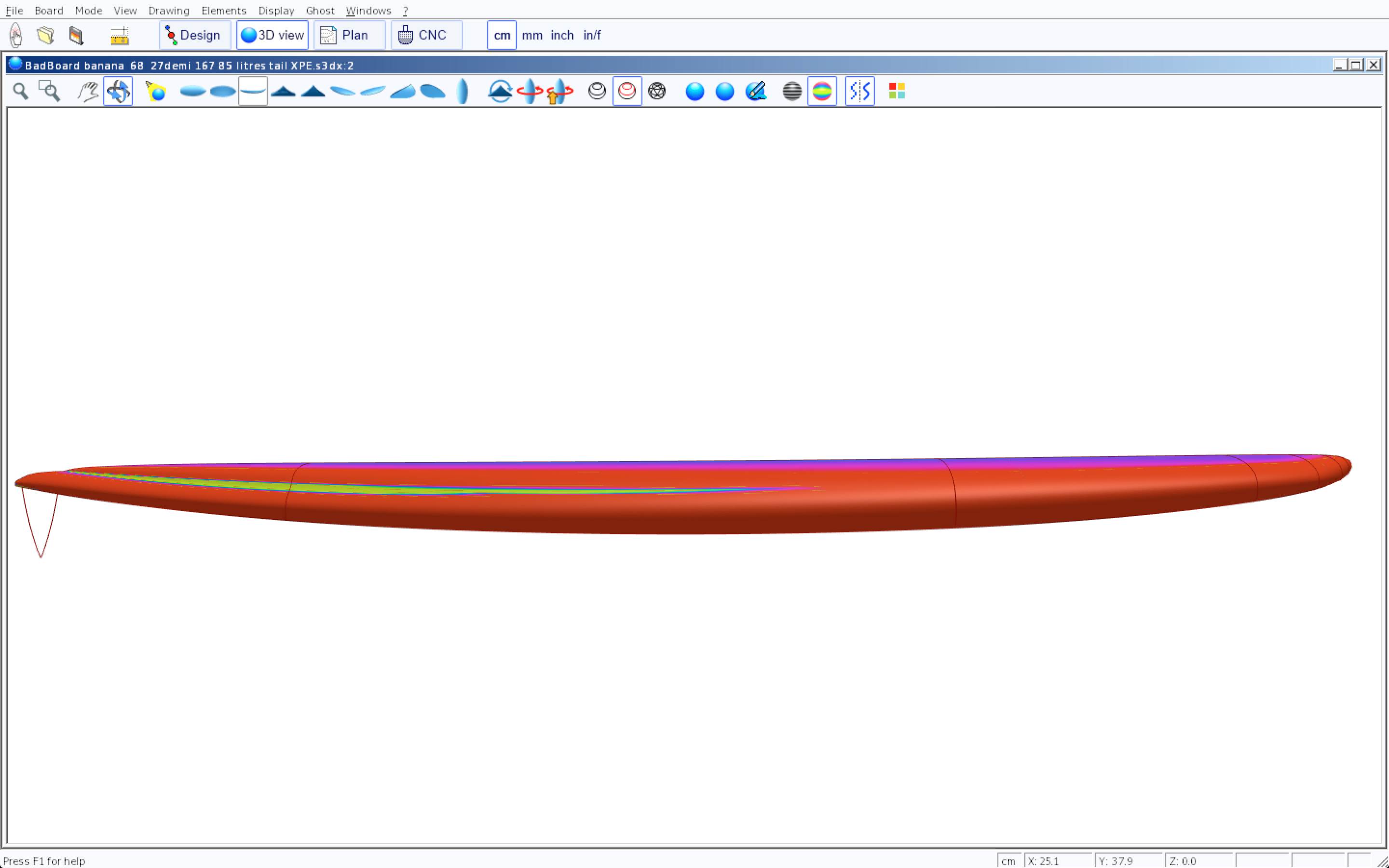Screen dimensions: 1389x868
Task: Click the light source spotlight icon
Action: coord(156,91)
